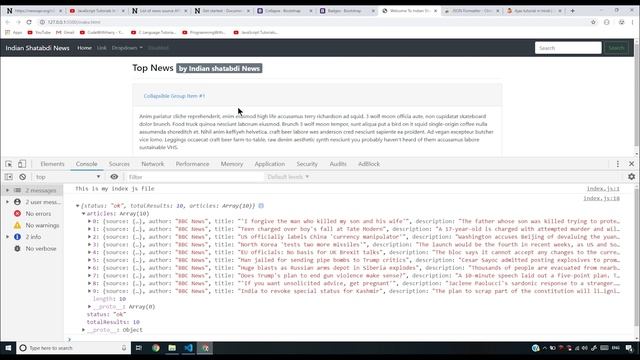Viewport: 640px width, 360px height.
Task: Switch to the Elements tab
Action: [52, 164]
